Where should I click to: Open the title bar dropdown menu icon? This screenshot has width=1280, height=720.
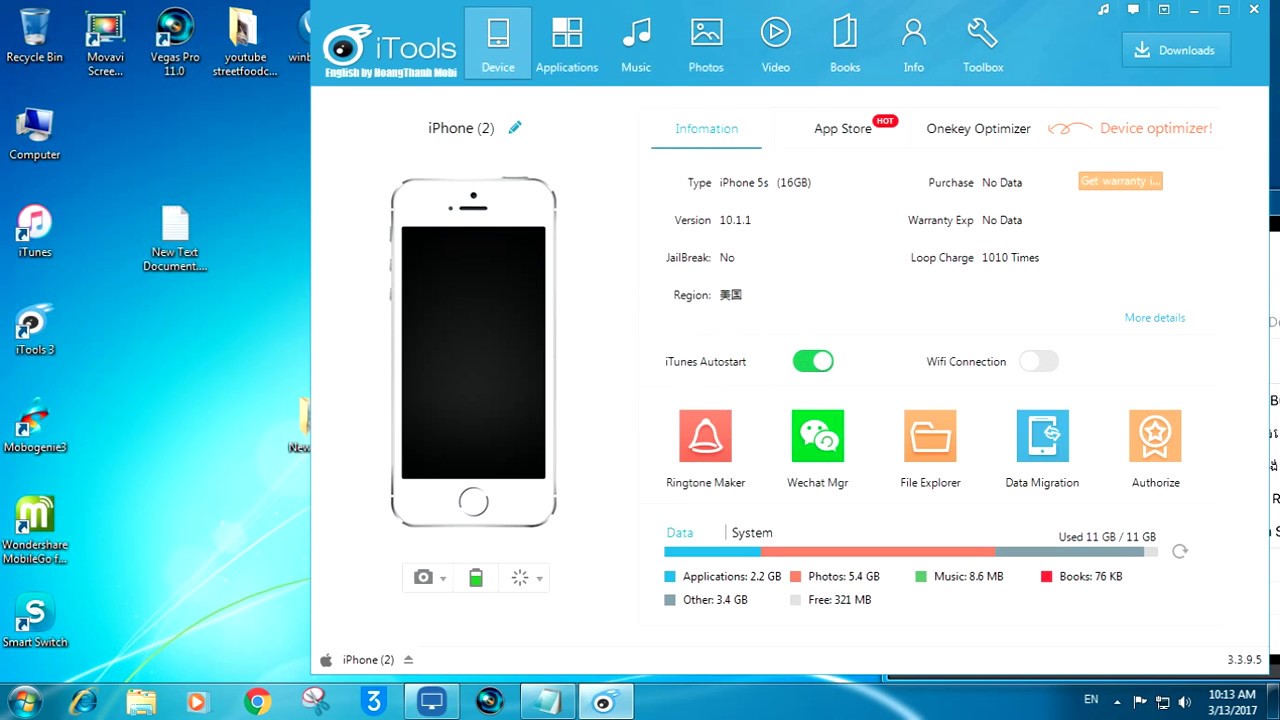tap(1164, 10)
